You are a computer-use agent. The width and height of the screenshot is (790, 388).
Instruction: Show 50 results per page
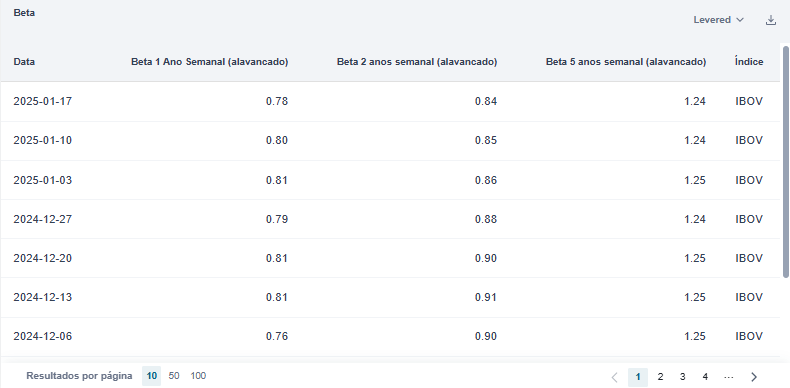[x=174, y=376]
